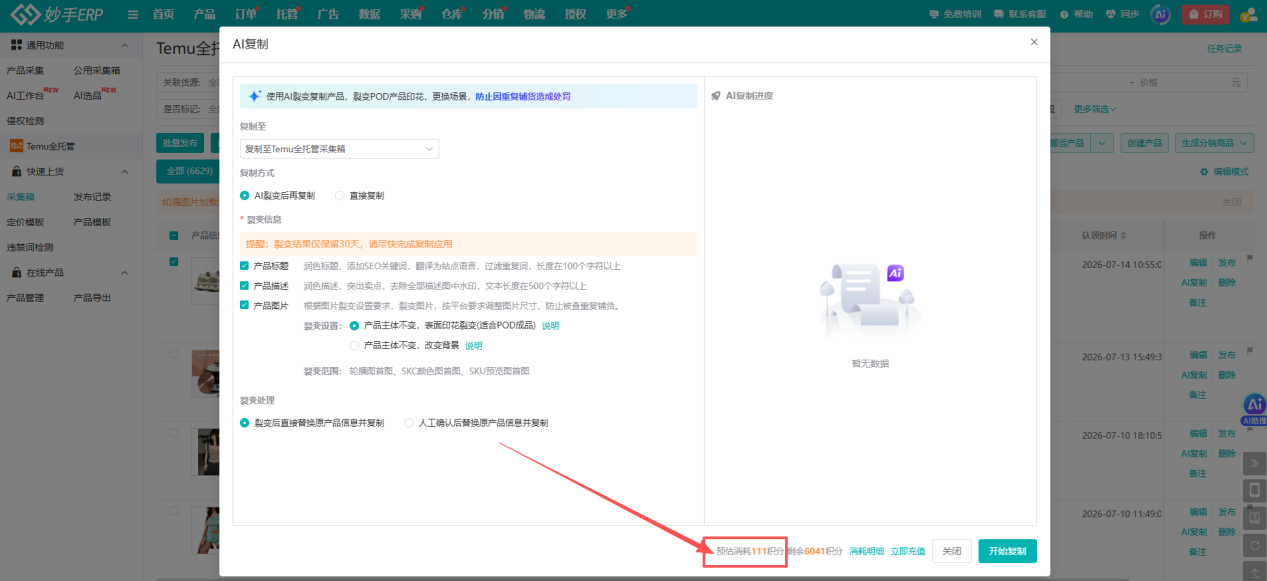Click the 关闭 button in dialog footer
The height and width of the screenshot is (581, 1267).
951,551
